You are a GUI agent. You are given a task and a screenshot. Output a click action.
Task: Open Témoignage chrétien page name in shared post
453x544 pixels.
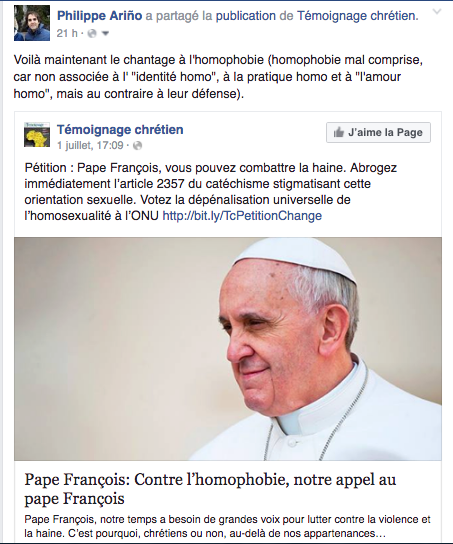pos(120,129)
